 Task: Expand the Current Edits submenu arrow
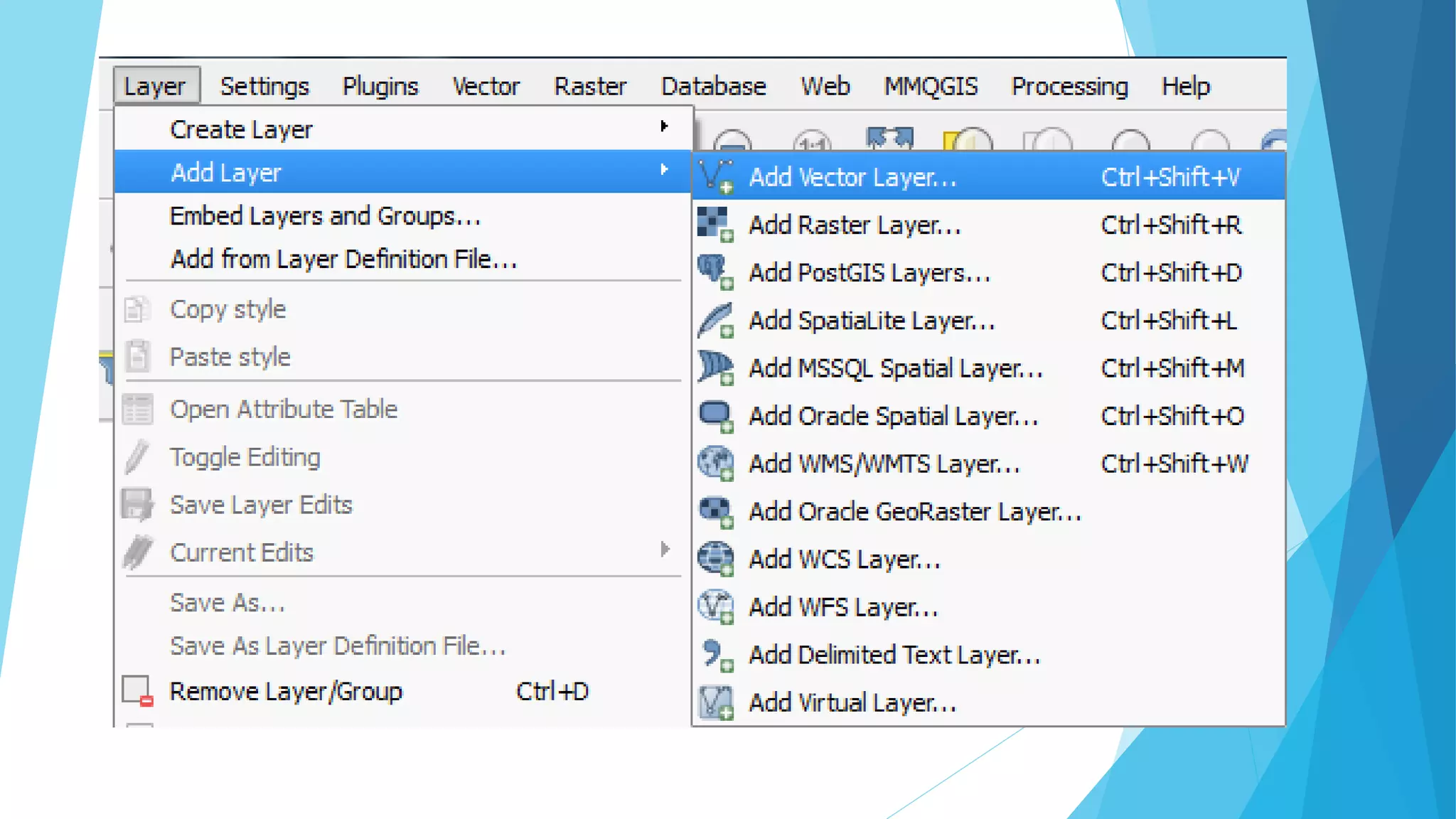[665, 549]
